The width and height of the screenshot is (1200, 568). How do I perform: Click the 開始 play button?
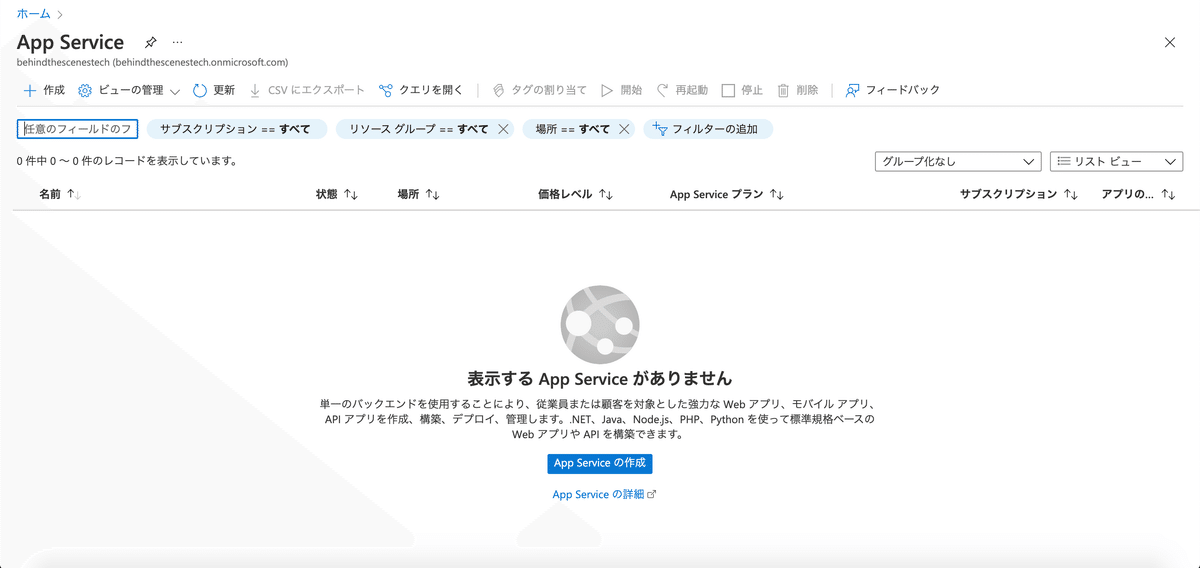(x=621, y=90)
